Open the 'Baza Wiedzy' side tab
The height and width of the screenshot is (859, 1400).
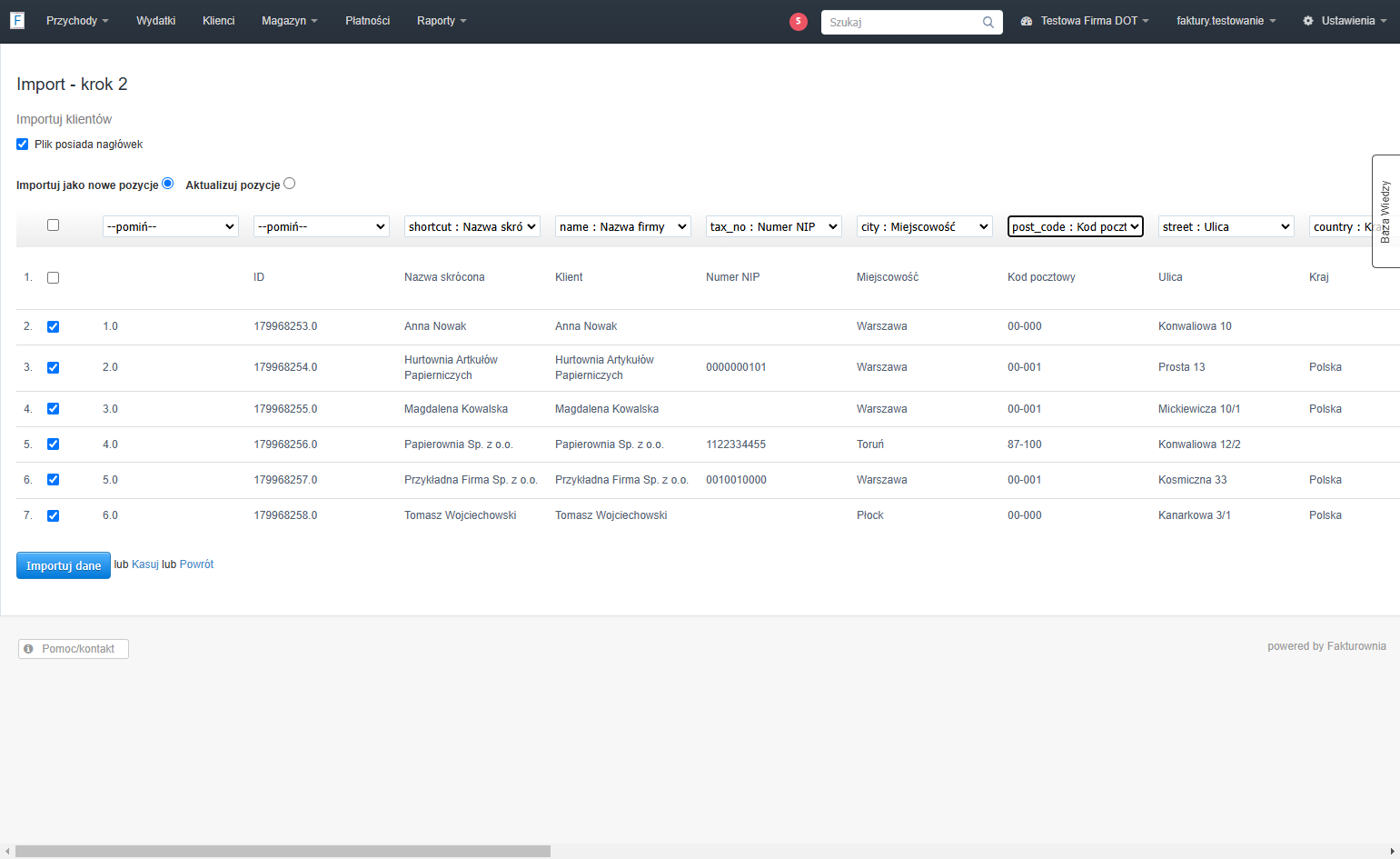tap(1385, 211)
